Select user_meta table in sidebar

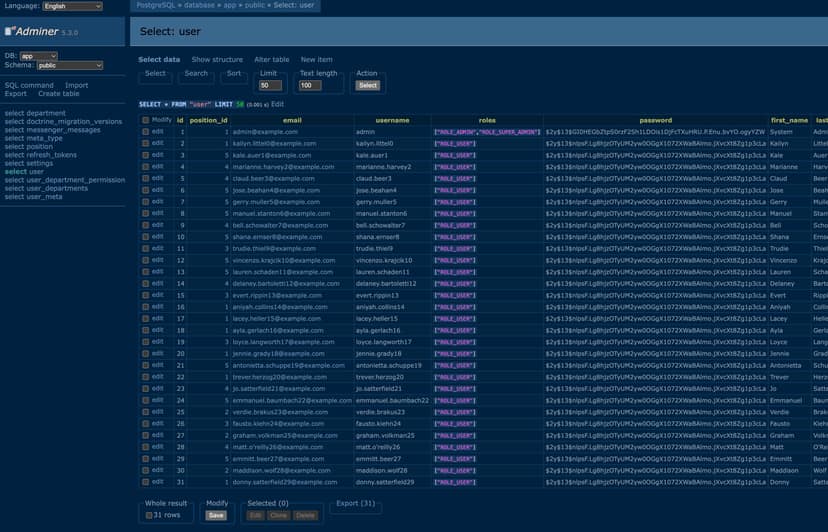coord(44,197)
